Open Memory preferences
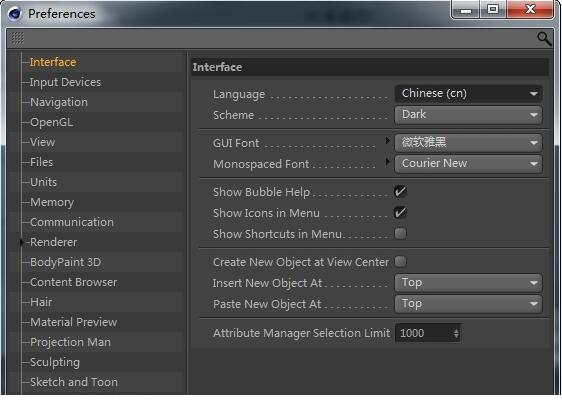The height and width of the screenshot is (410, 562). point(52,202)
